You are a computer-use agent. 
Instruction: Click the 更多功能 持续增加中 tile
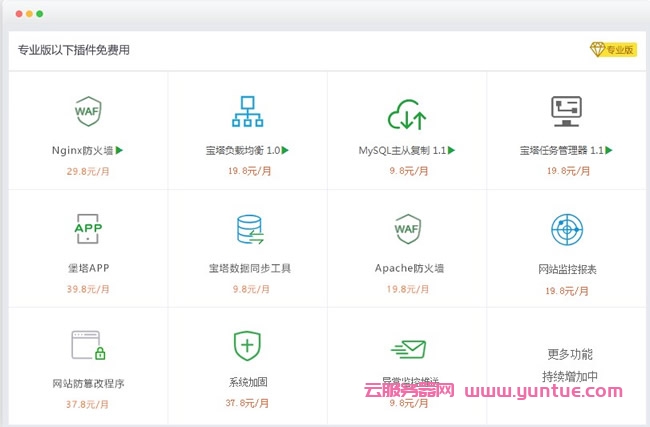coord(568,365)
